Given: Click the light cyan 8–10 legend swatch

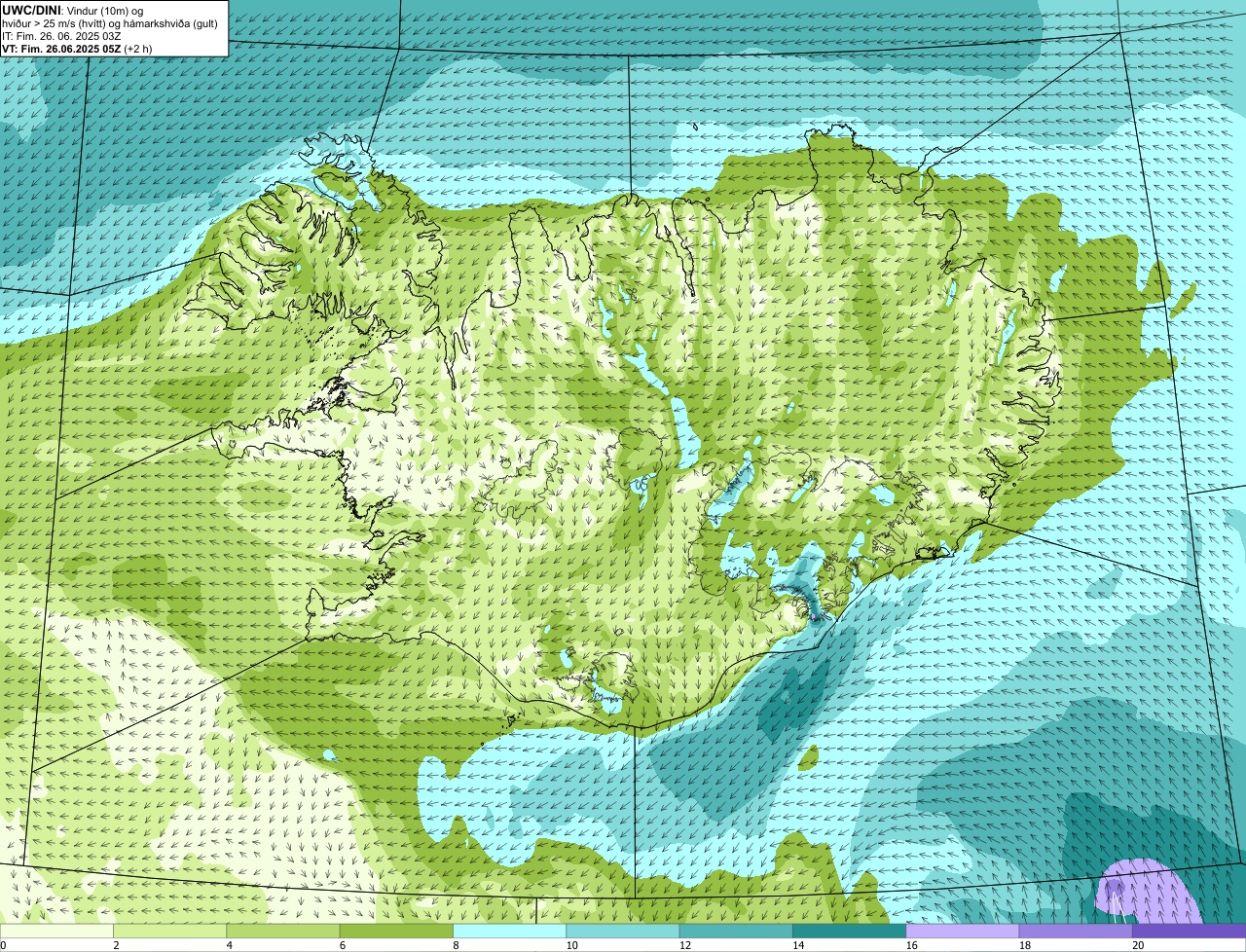Looking at the screenshot, I should (x=509, y=931).
